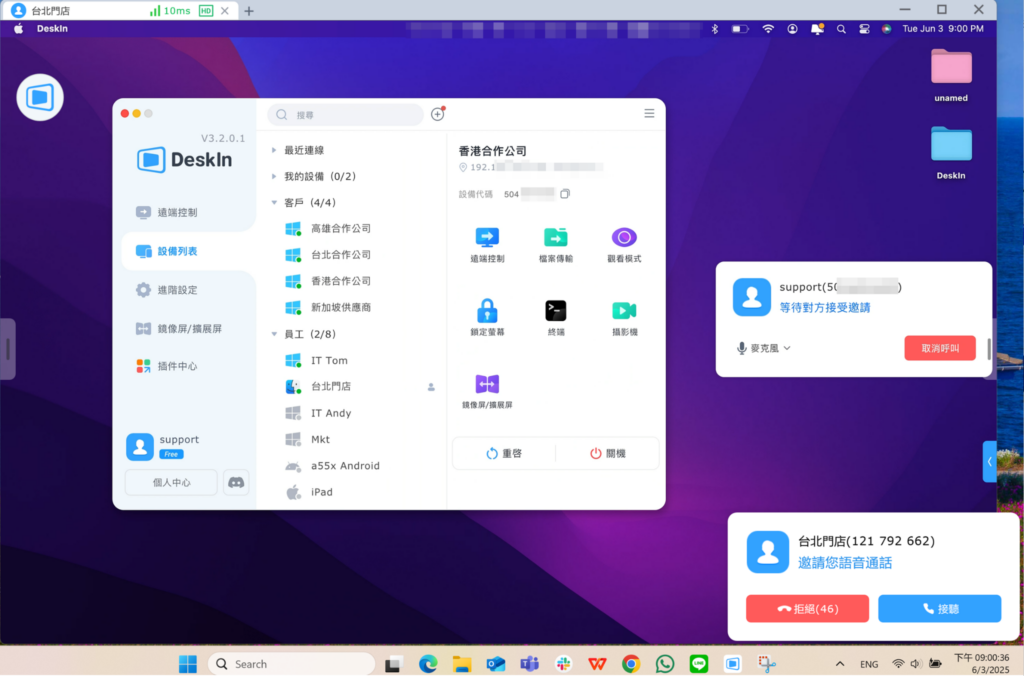This screenshot has width=1024, height=676.
Task: Expand the blue side panel arrow
Action: pos(989,462)
